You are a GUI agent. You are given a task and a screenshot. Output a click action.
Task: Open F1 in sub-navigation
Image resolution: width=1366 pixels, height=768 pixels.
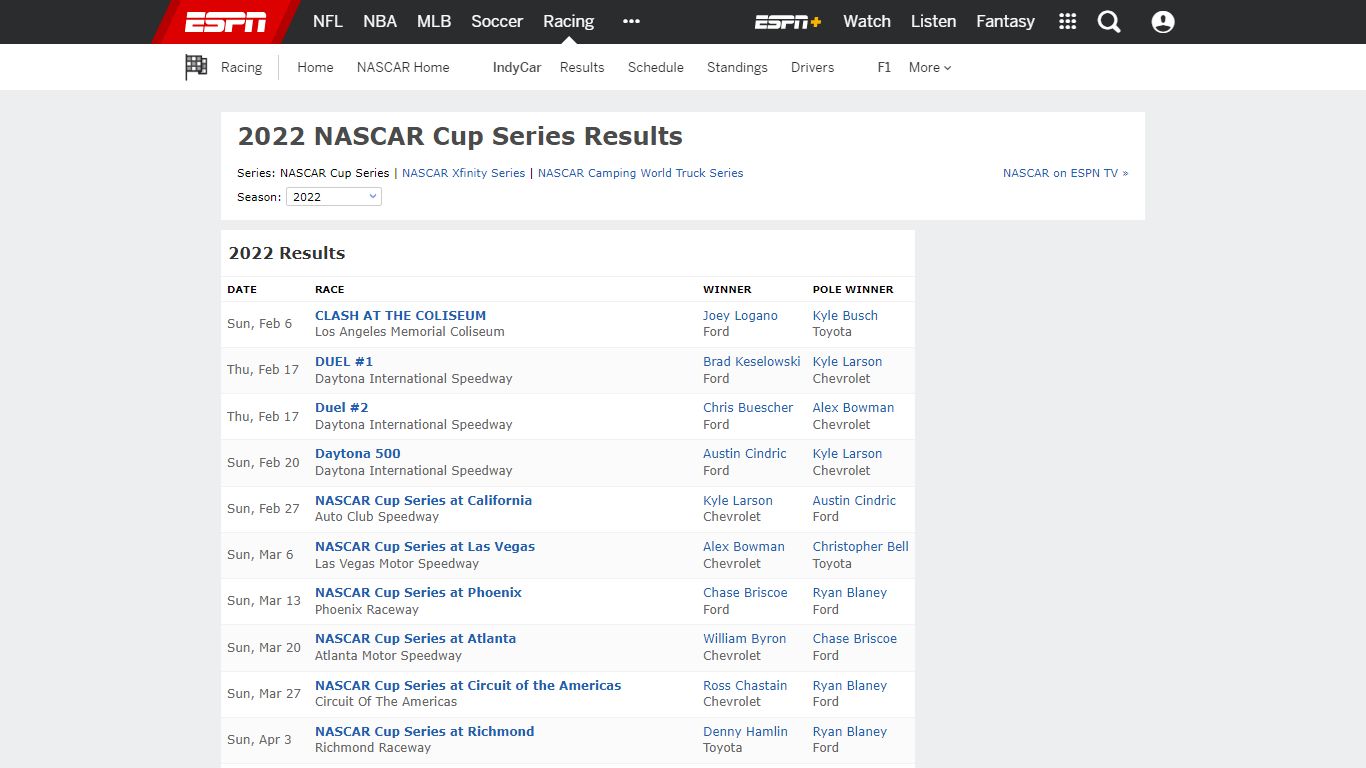884,67
